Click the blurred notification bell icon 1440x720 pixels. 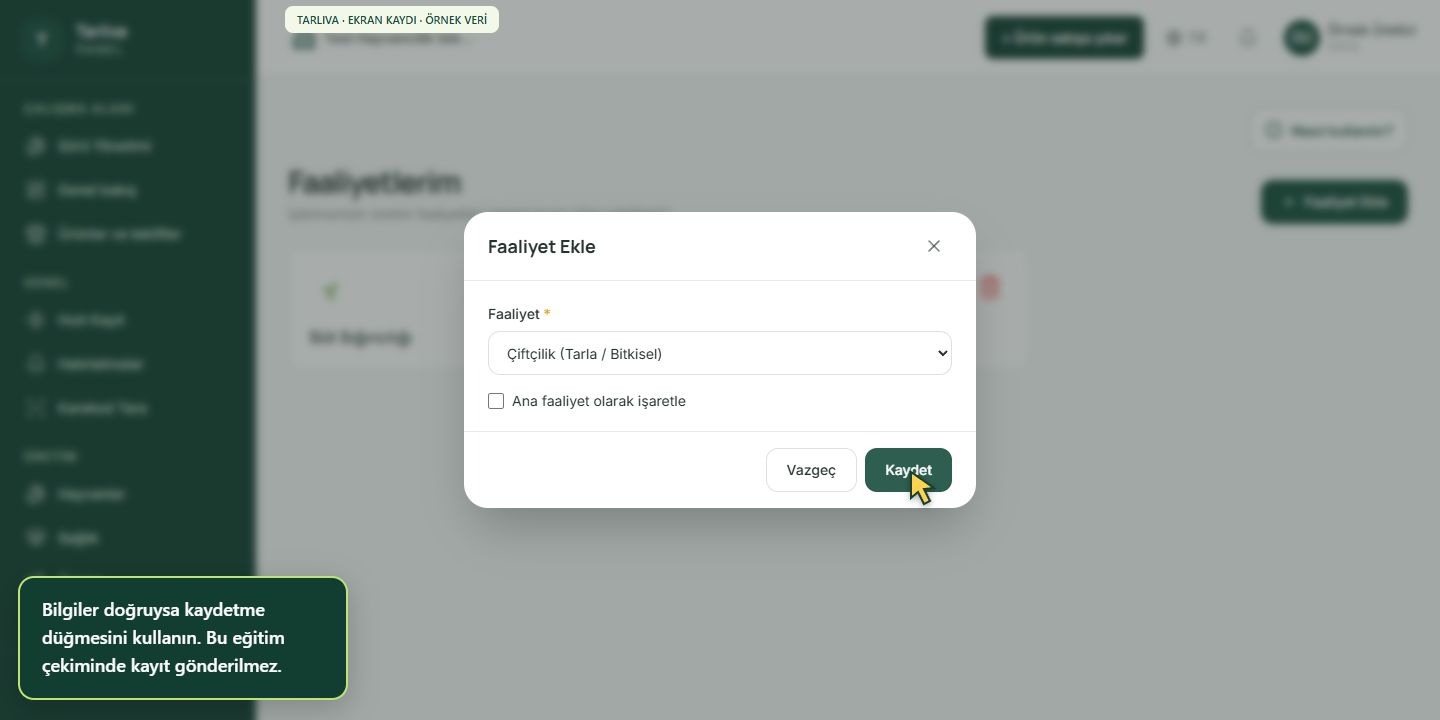tap(1248, 38)
